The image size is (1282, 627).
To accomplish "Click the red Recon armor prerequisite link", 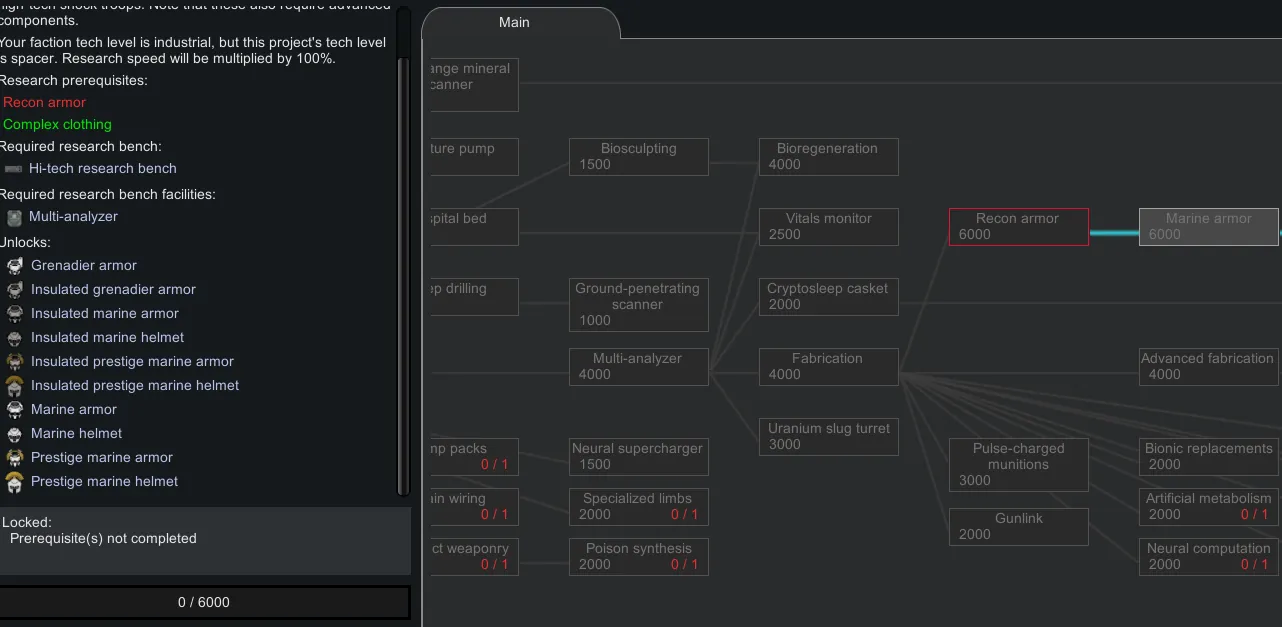I will [45, 102].
